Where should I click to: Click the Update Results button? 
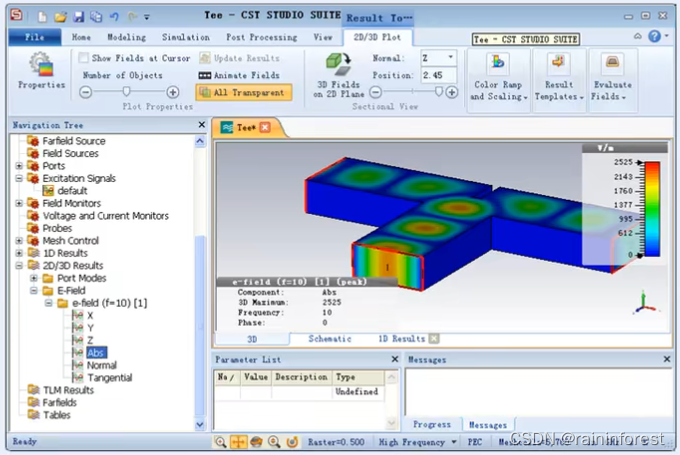click(x=239, y=58)
